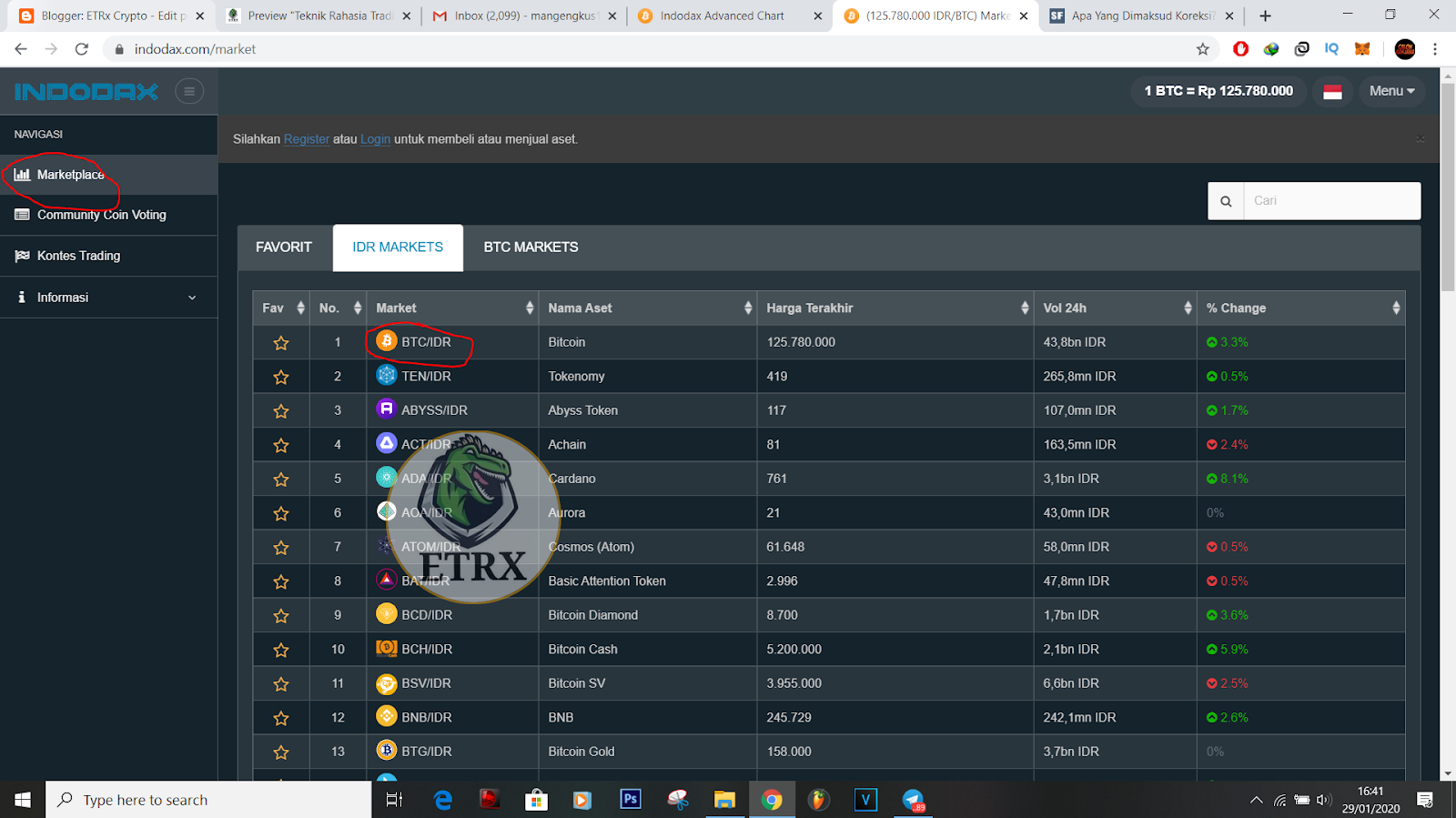Open Kontes Trading in the sidebar
1456x818 pixels.
(108, 256)
